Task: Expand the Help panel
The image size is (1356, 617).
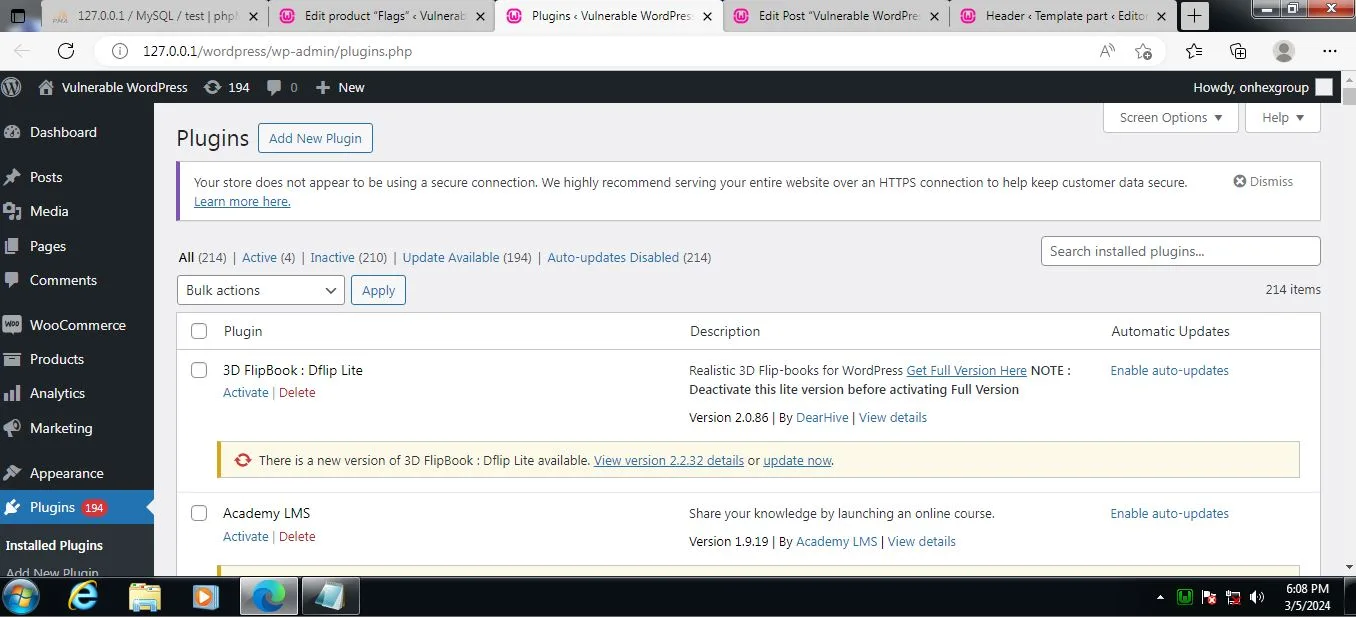Action: [x=1283, y=117]
